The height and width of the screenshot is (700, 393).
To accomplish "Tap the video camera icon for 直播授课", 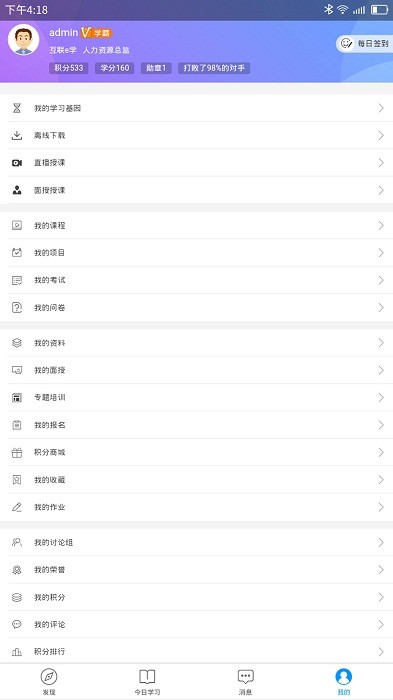I will coord(17,163).
